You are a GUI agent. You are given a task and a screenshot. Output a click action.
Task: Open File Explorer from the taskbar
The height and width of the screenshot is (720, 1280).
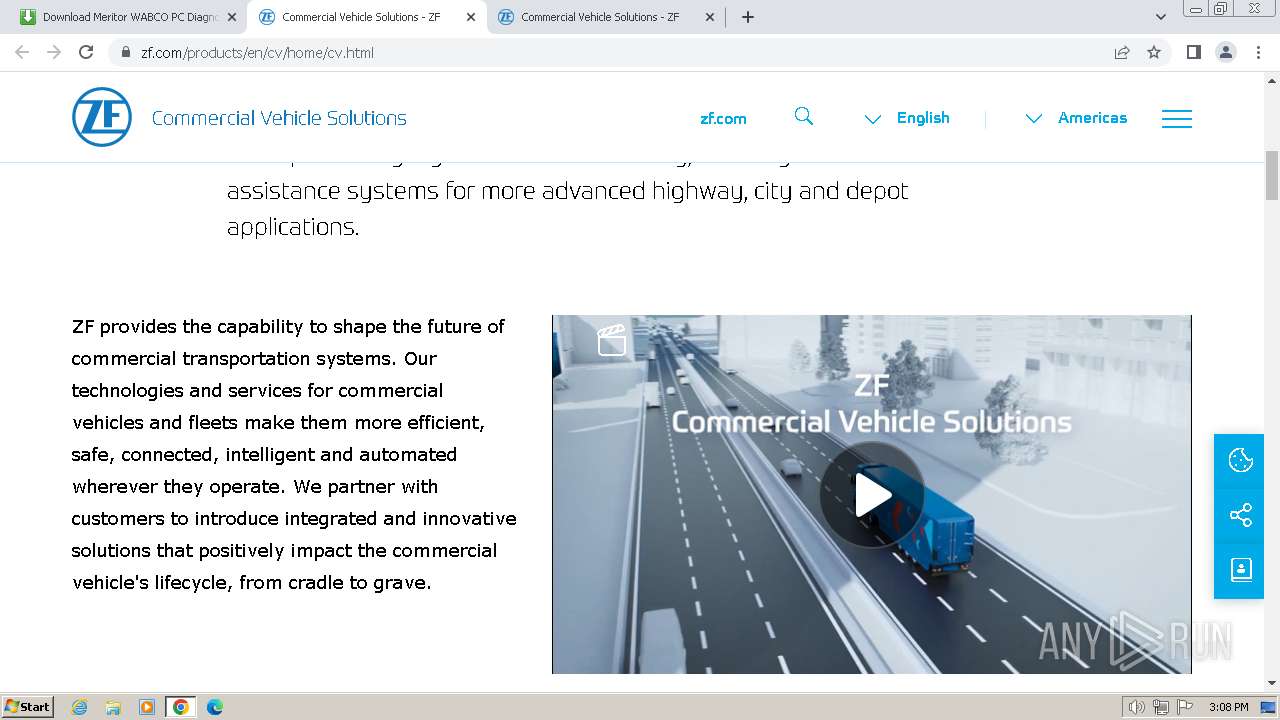pyautogui.click(x=113, y=707)
